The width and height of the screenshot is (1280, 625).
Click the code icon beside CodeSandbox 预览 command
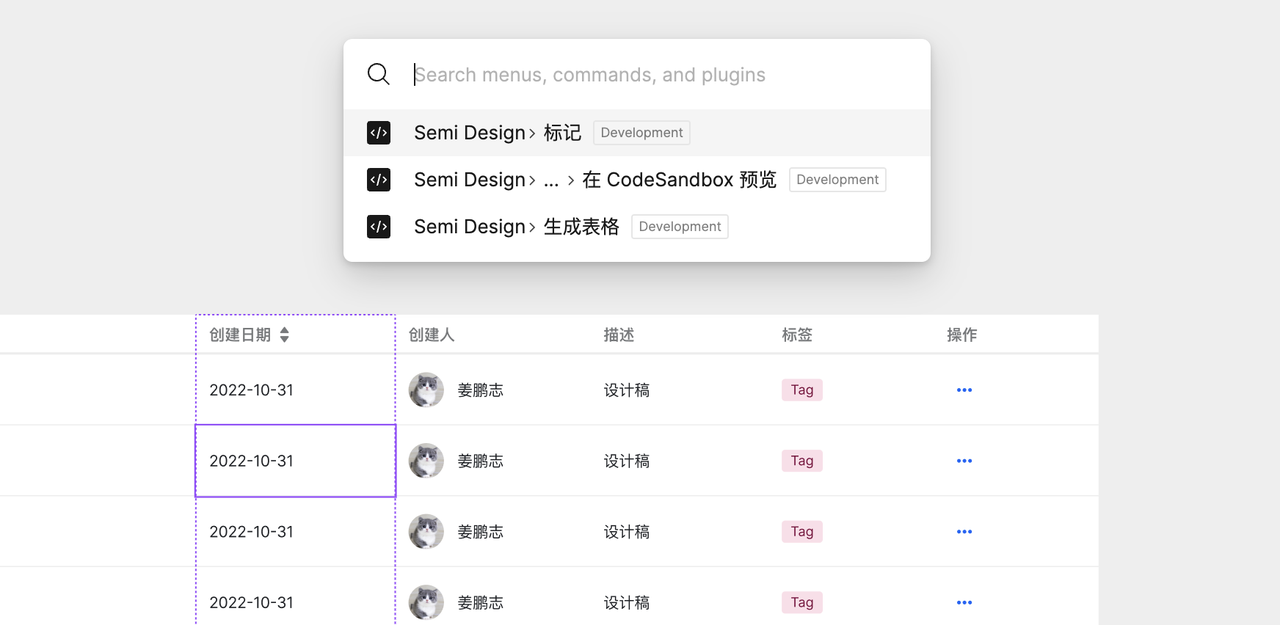click(x=378, y=179)
